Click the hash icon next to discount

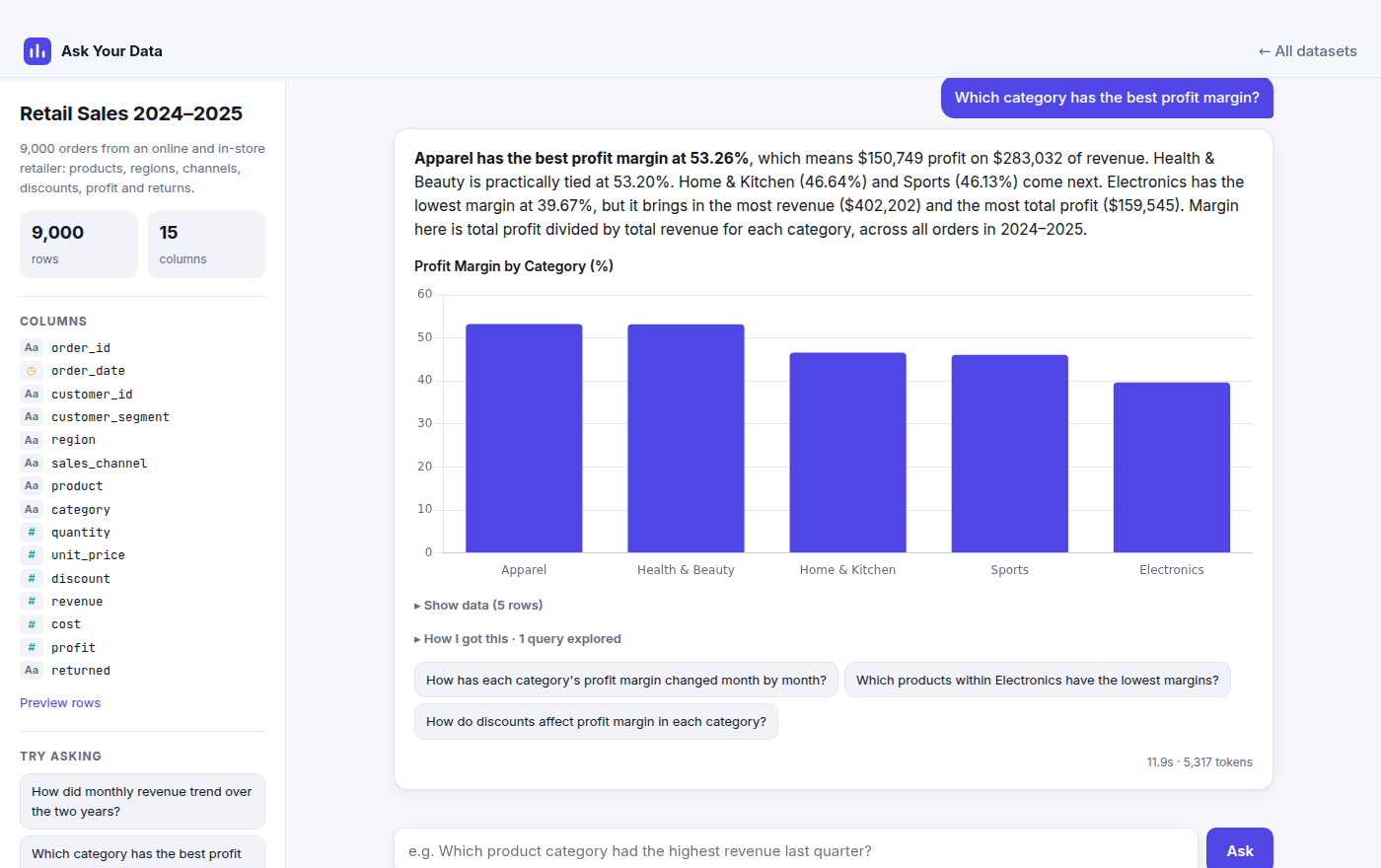pyautogui.click(x=32, y=578)
